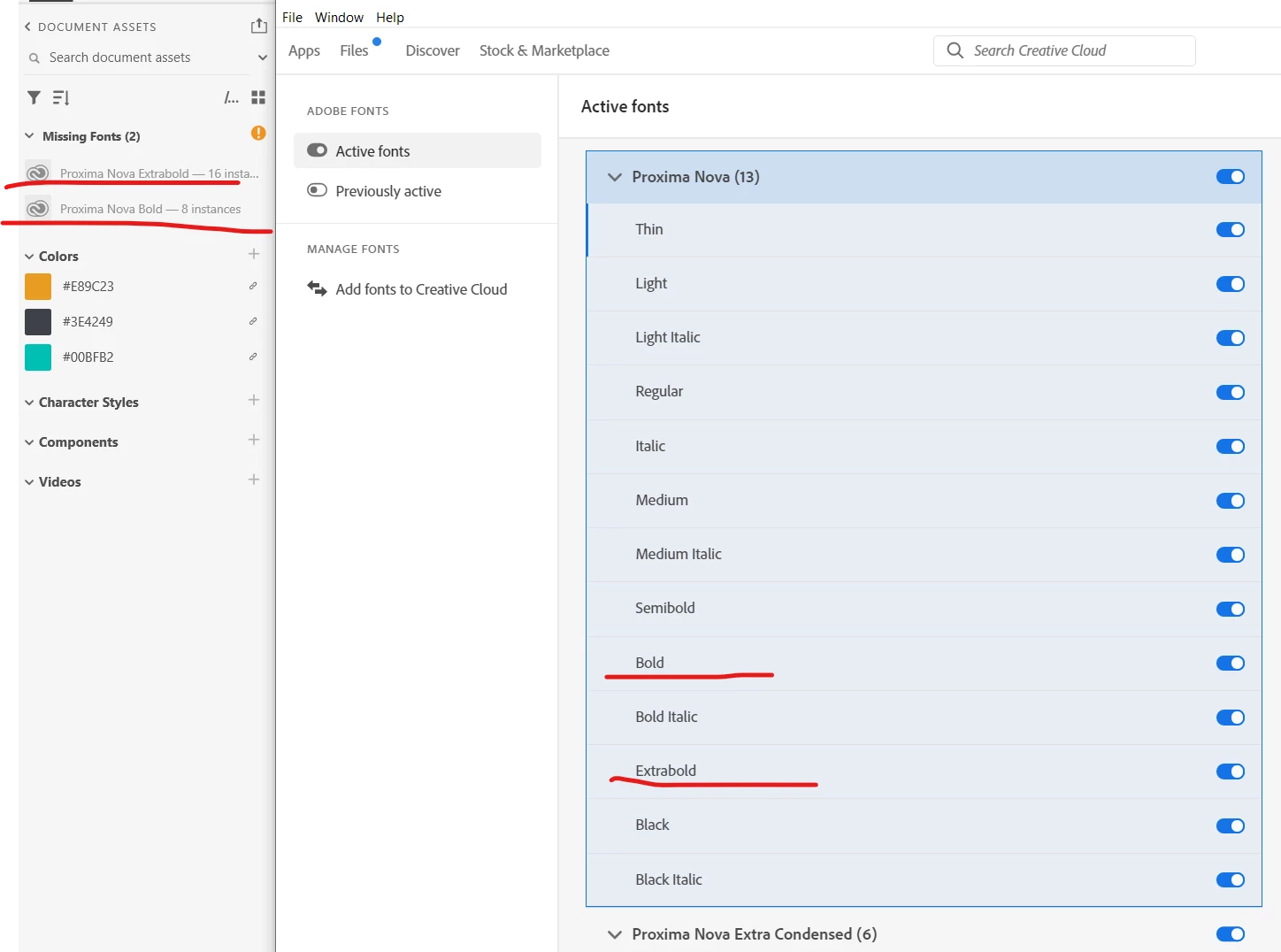This screenshot has height=952, width=1281.
Task: Toggle the Bold Italic font switch
Action: click(1231, 718)
